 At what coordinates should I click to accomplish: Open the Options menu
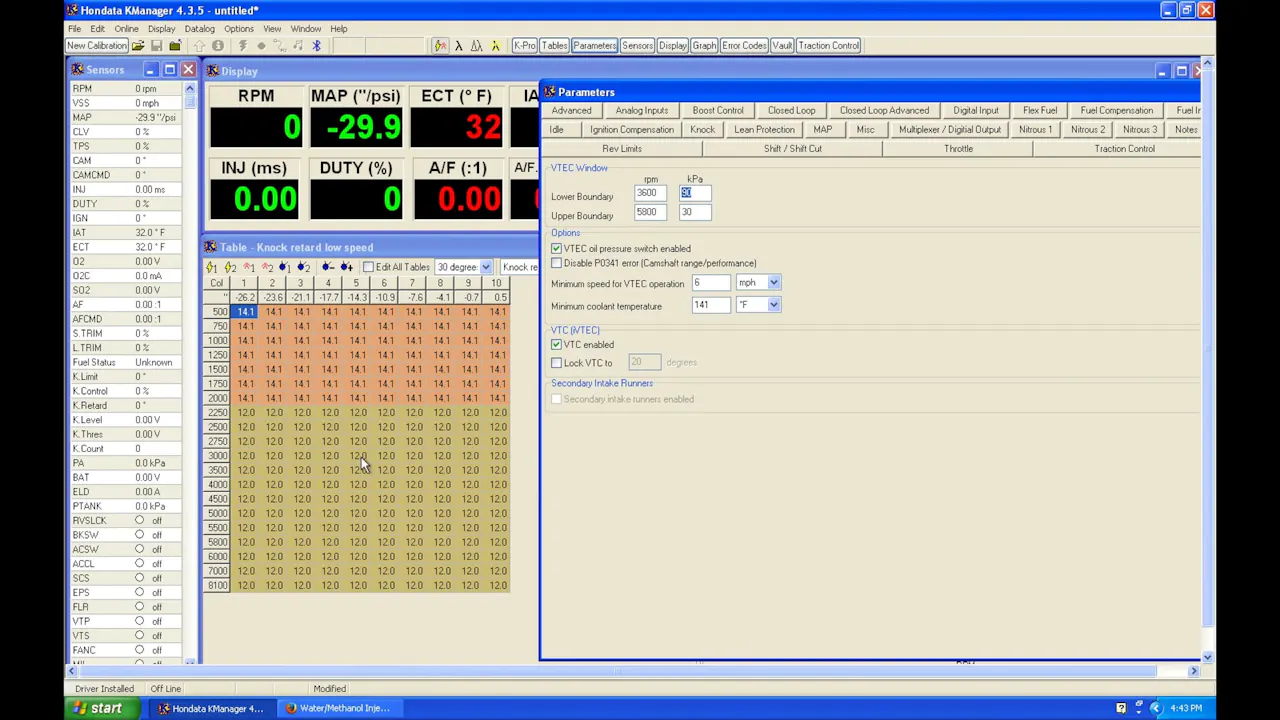[x=238, y=29]
